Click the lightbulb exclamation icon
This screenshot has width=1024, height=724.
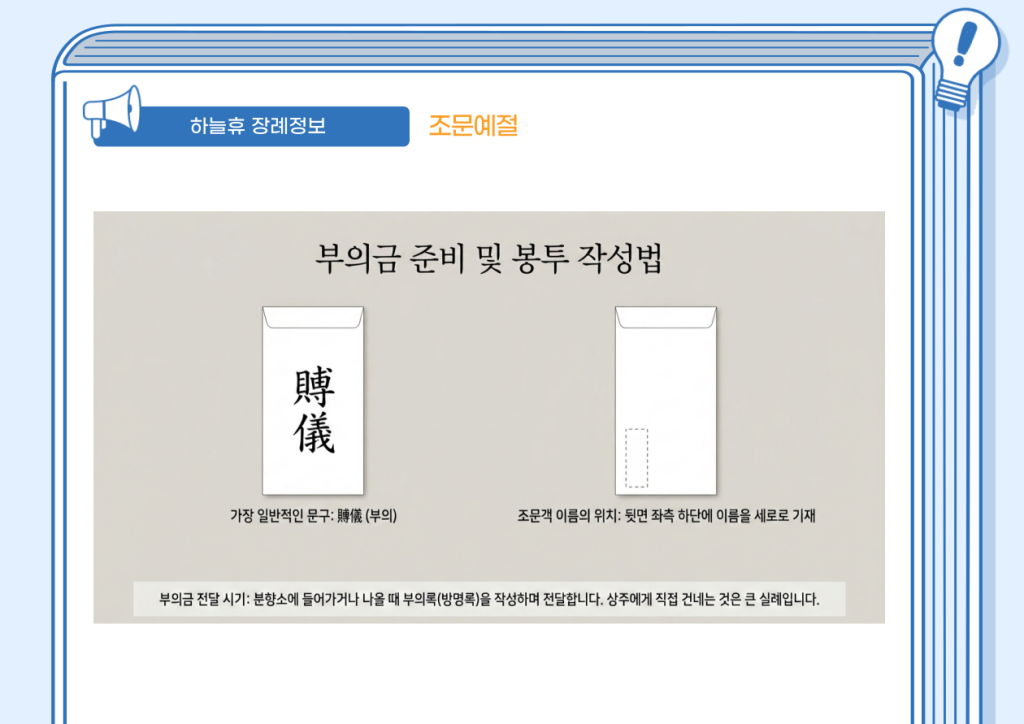(965, 57)
